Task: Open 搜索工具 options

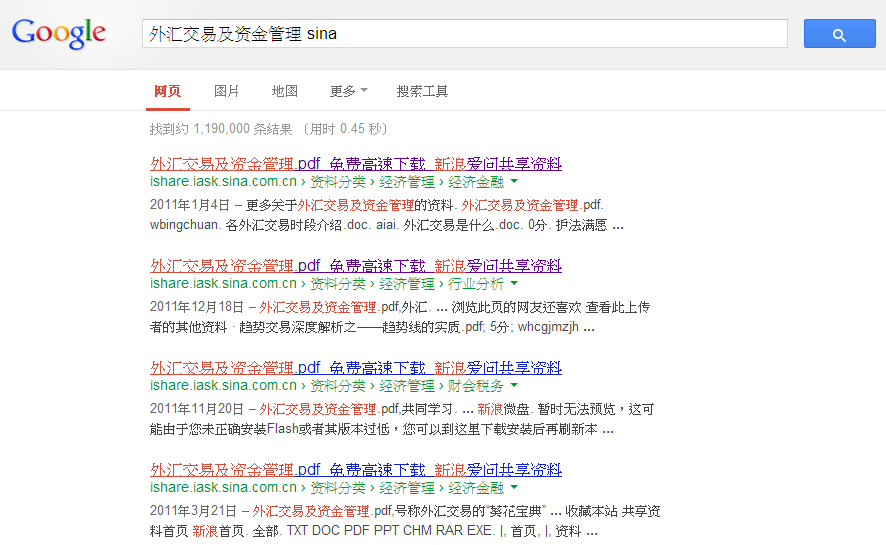Action: click(x=422, y=91)
